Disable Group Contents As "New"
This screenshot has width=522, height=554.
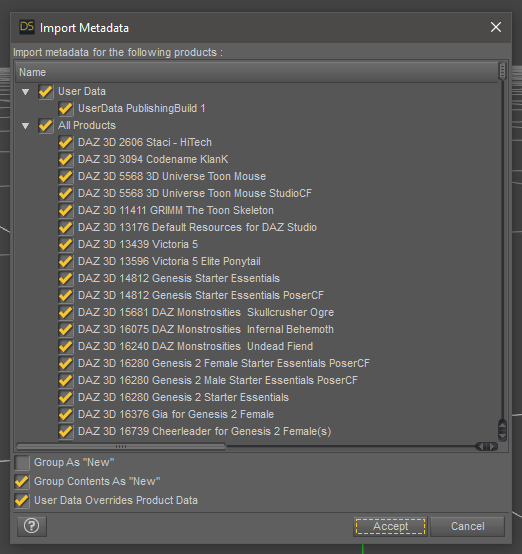[22, 482]
